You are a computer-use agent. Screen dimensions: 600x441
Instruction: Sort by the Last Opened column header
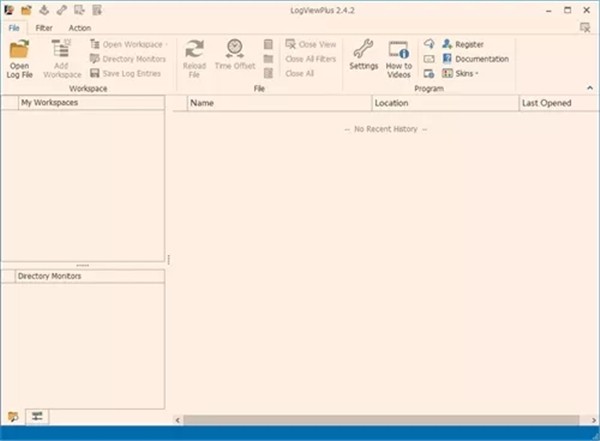(x=559, y=103)
